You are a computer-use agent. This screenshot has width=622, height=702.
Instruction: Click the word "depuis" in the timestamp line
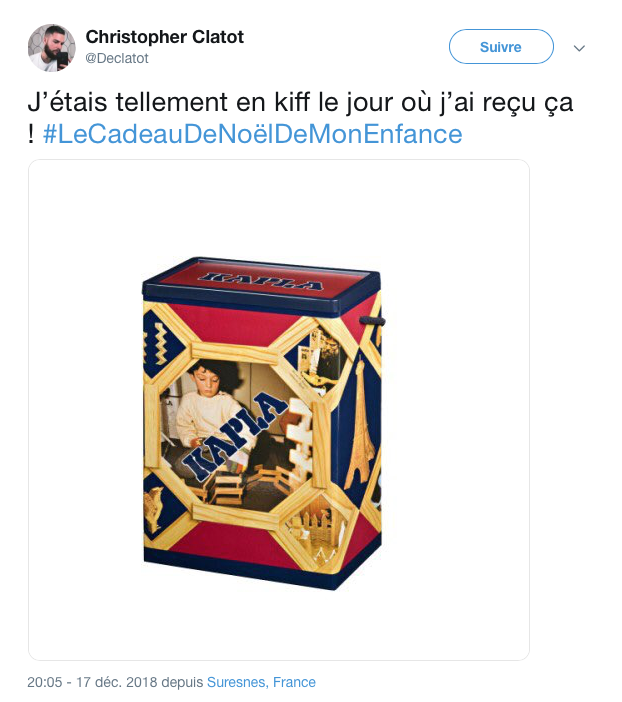coord(182,682)
